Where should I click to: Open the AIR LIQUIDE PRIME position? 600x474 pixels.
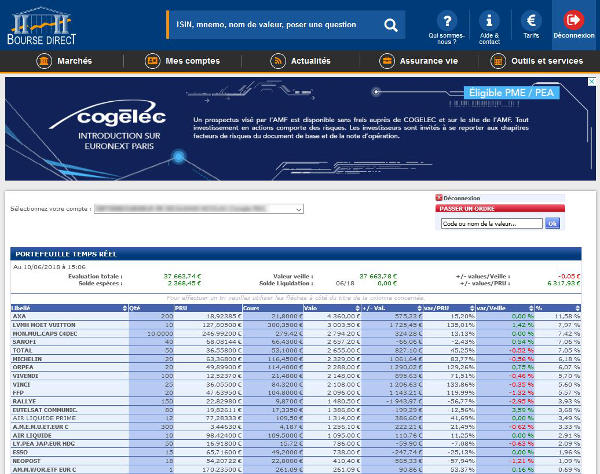coord(296,418)
